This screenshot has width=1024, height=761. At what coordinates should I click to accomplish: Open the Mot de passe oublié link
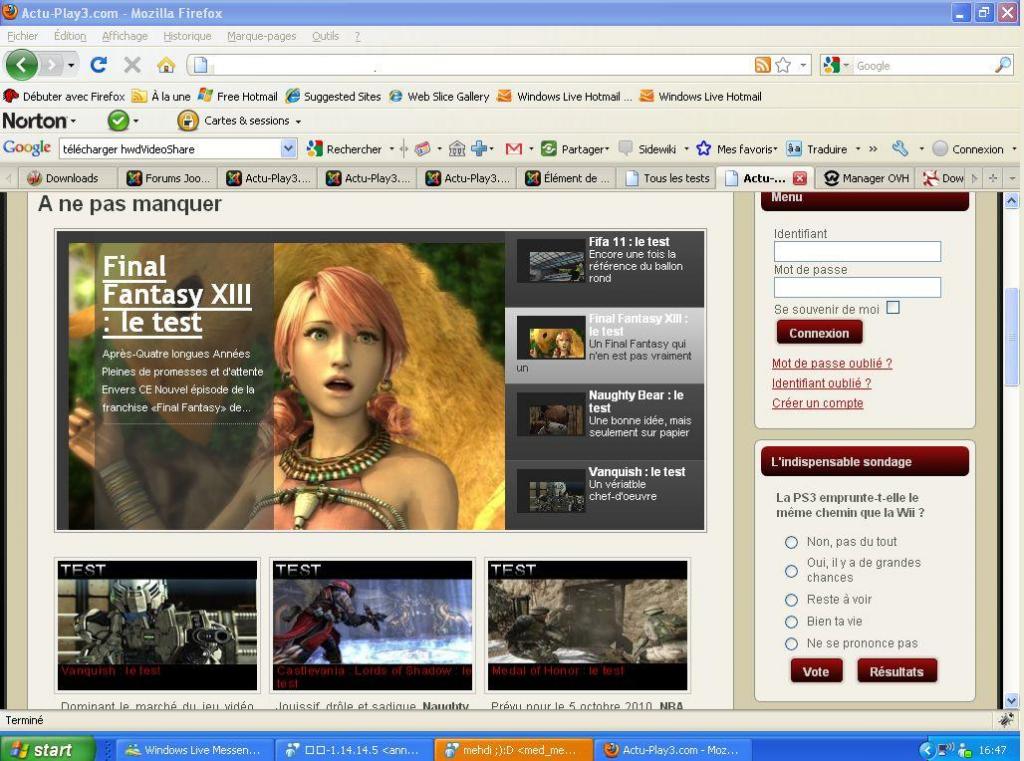tap(831, 363)
